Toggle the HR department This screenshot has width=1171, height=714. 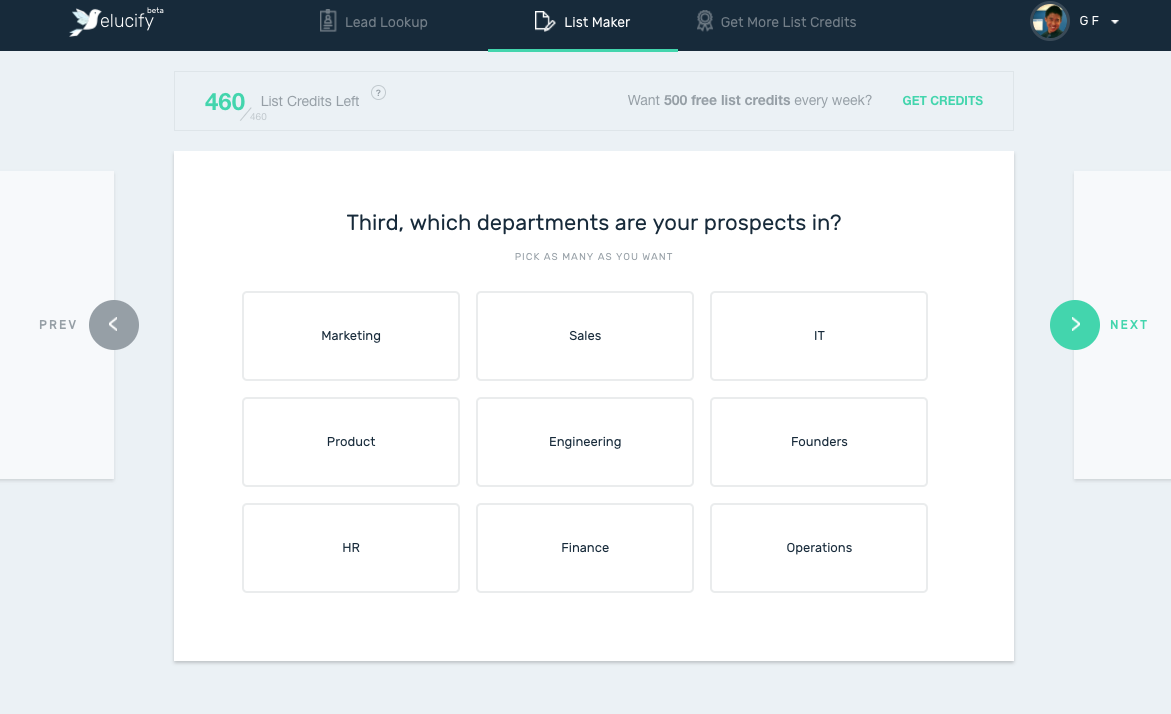point(351,548)
